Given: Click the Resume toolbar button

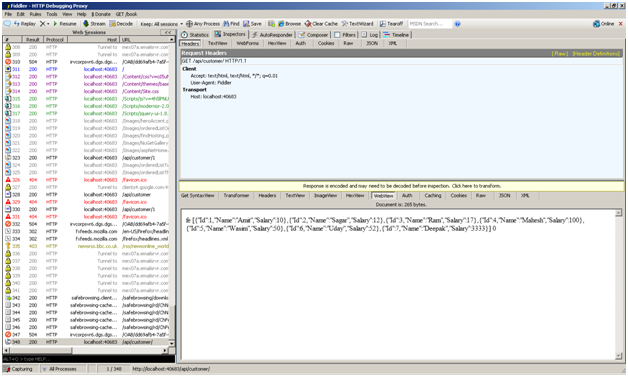Looking at the screenshot, I should (64, 24).
